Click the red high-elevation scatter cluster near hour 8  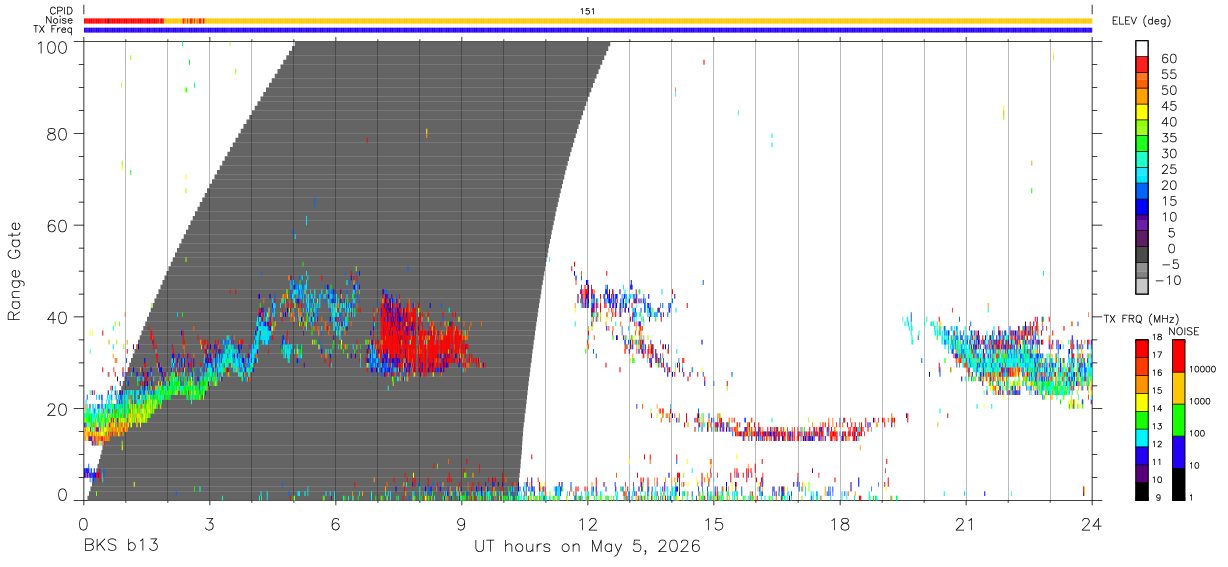coord(420,340)
